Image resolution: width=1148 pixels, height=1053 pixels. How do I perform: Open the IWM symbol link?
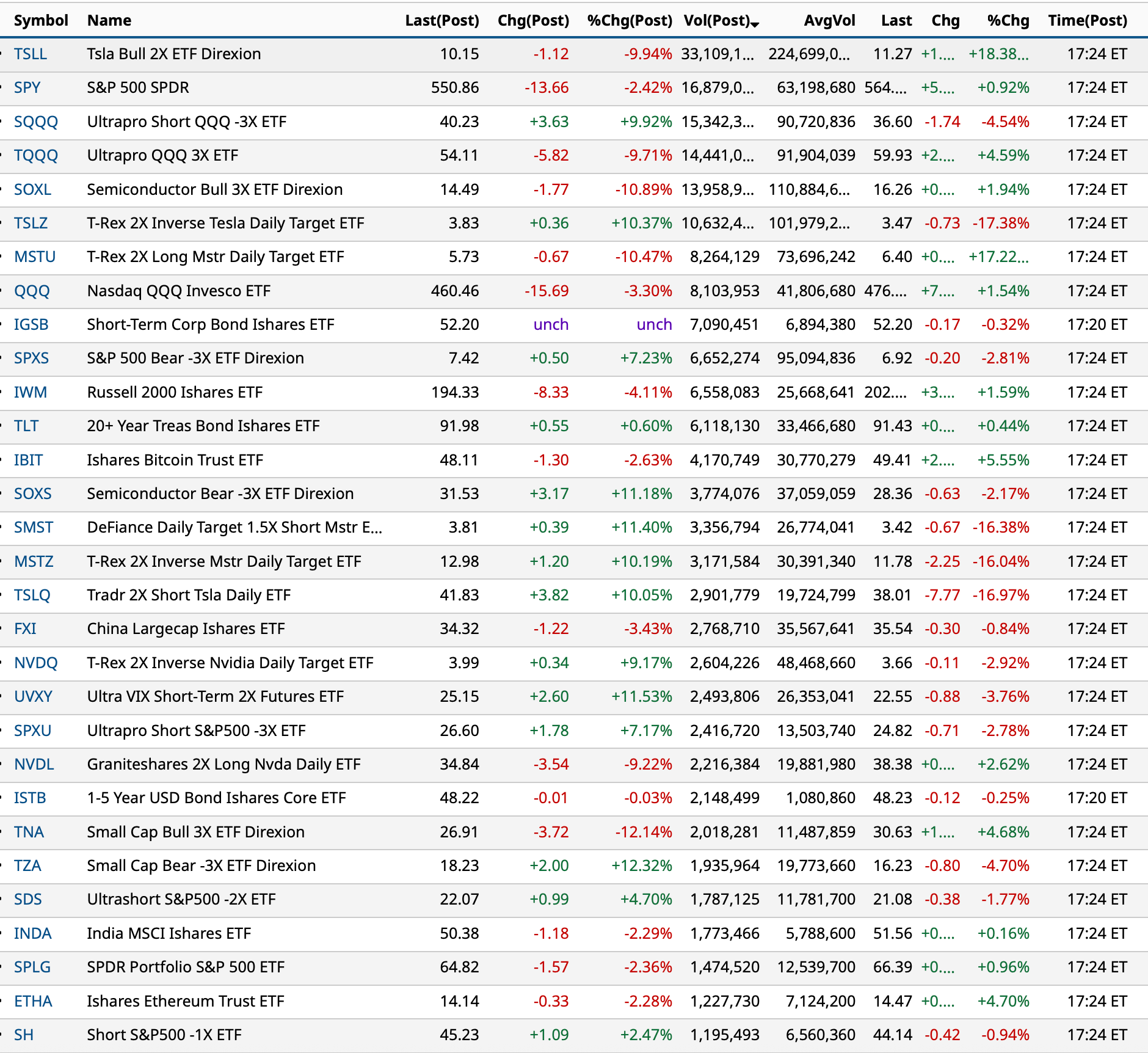30,393
